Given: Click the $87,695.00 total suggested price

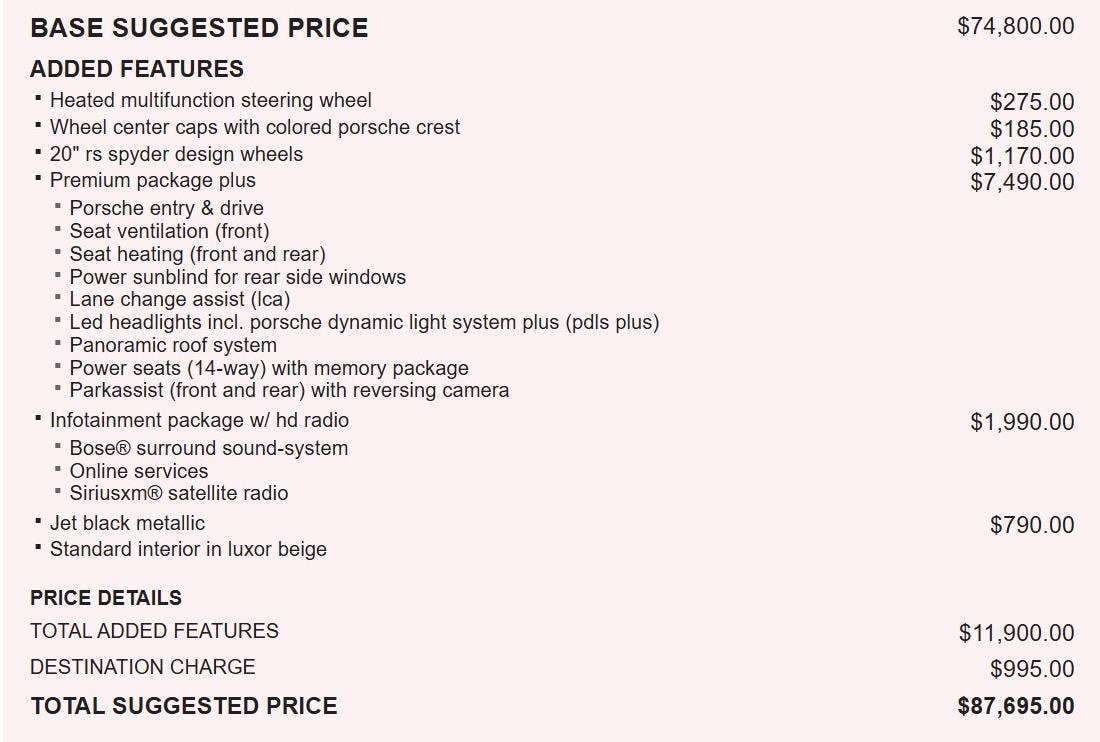Looking at the screenshot, I should [1015, 706].
